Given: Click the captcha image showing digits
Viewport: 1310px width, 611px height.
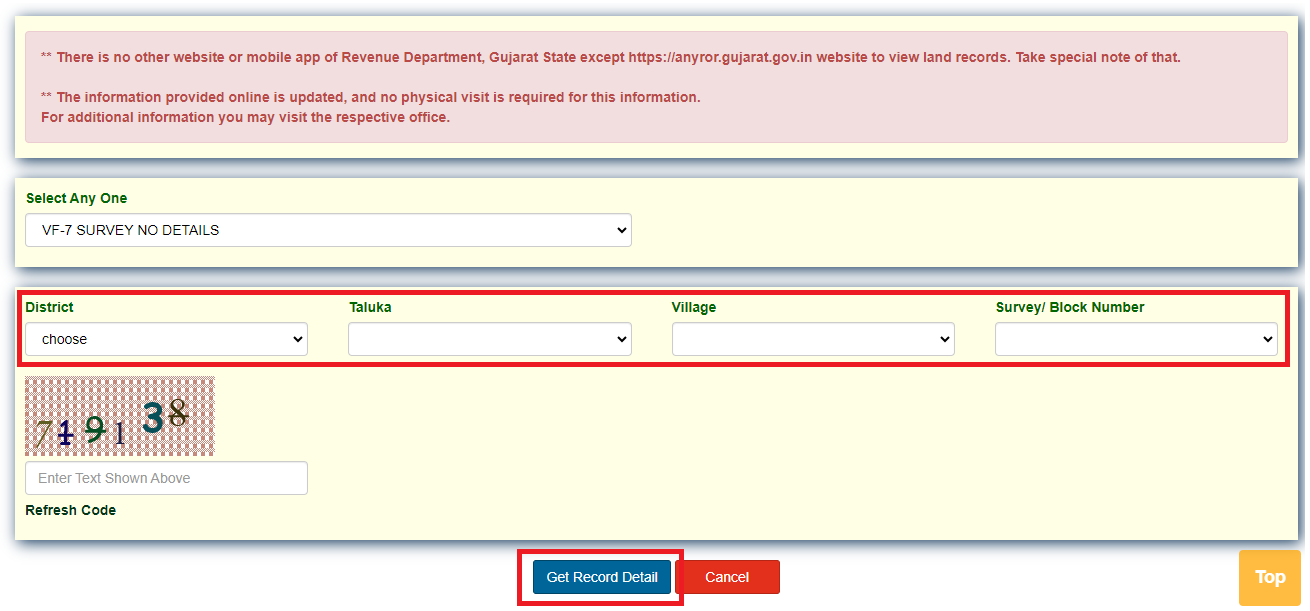Looking at the screenshot, I should (x=119, y=415).
